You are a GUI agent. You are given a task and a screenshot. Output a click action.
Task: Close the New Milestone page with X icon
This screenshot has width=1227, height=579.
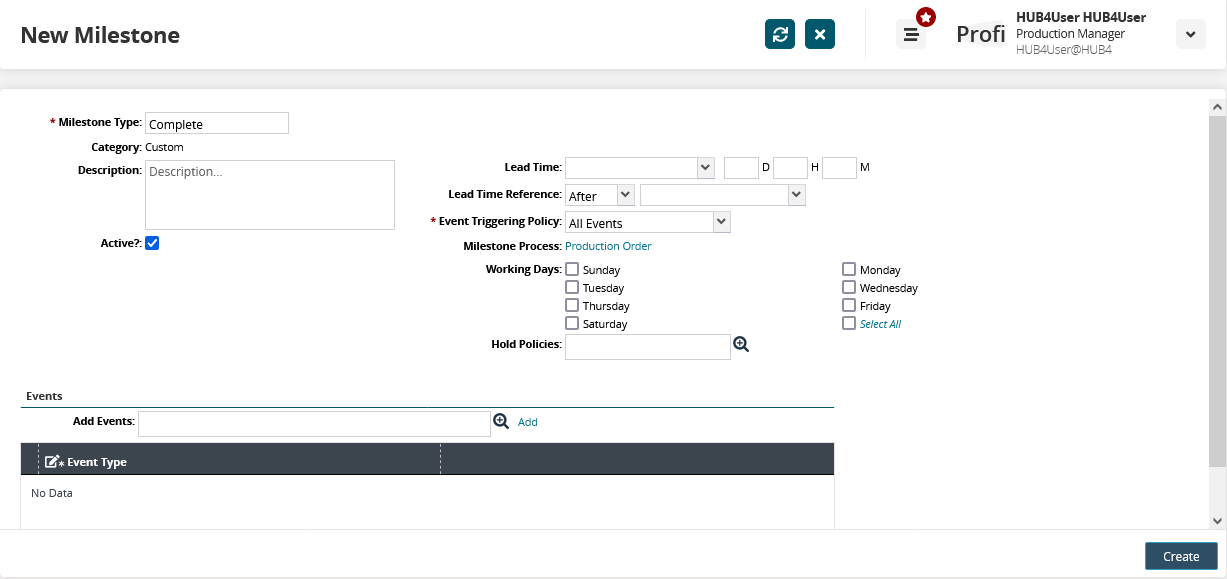pyautogui.click(x=820, y=34)
